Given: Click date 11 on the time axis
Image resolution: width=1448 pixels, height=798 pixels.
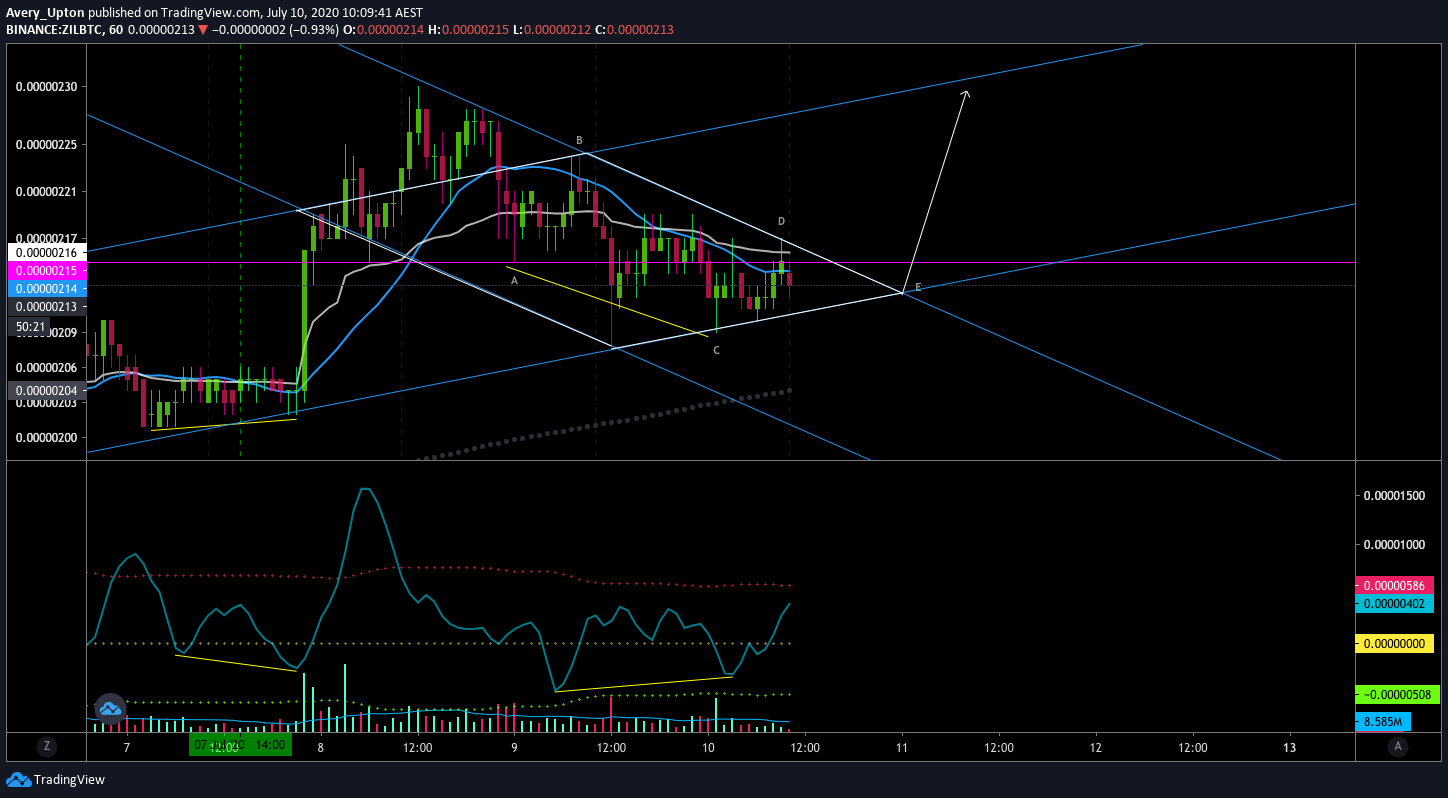Looking at the screenshot, I should (902, 747).
